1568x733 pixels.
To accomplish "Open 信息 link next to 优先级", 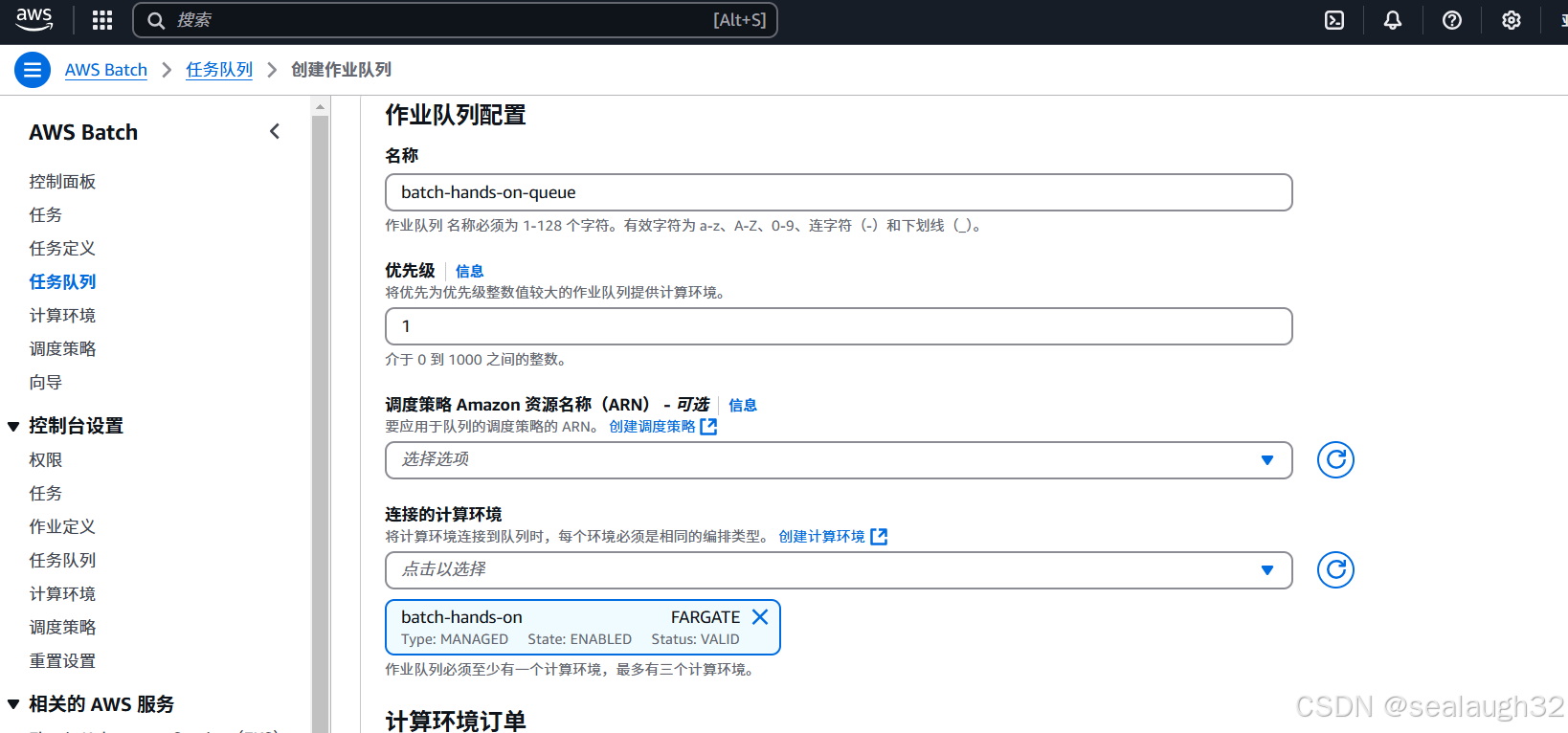I will (x=469, y=272).
